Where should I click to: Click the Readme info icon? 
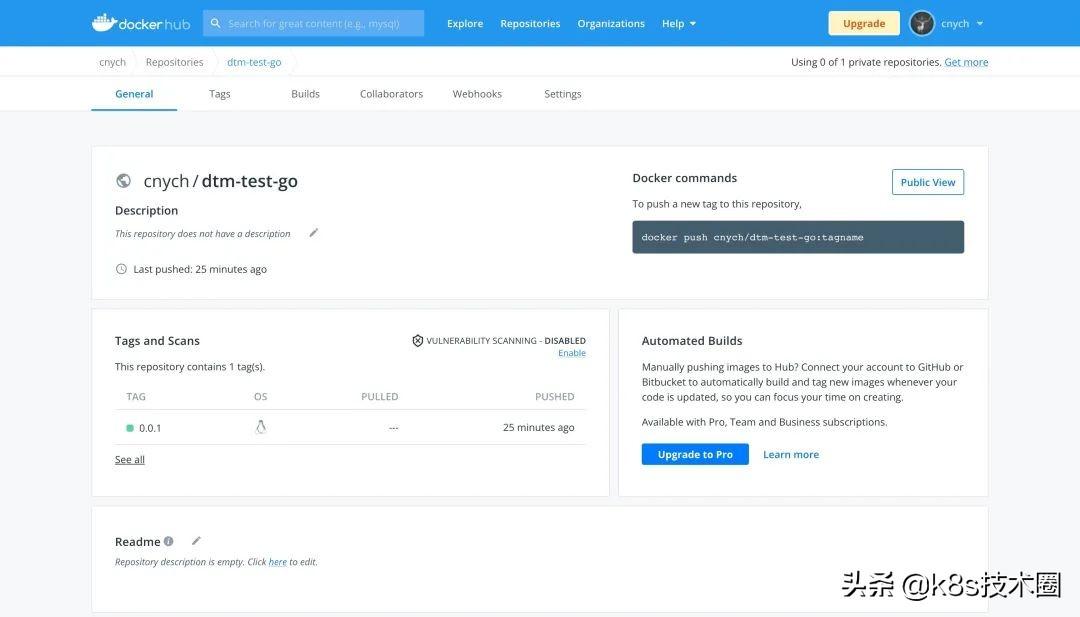[x=169, y=541]
